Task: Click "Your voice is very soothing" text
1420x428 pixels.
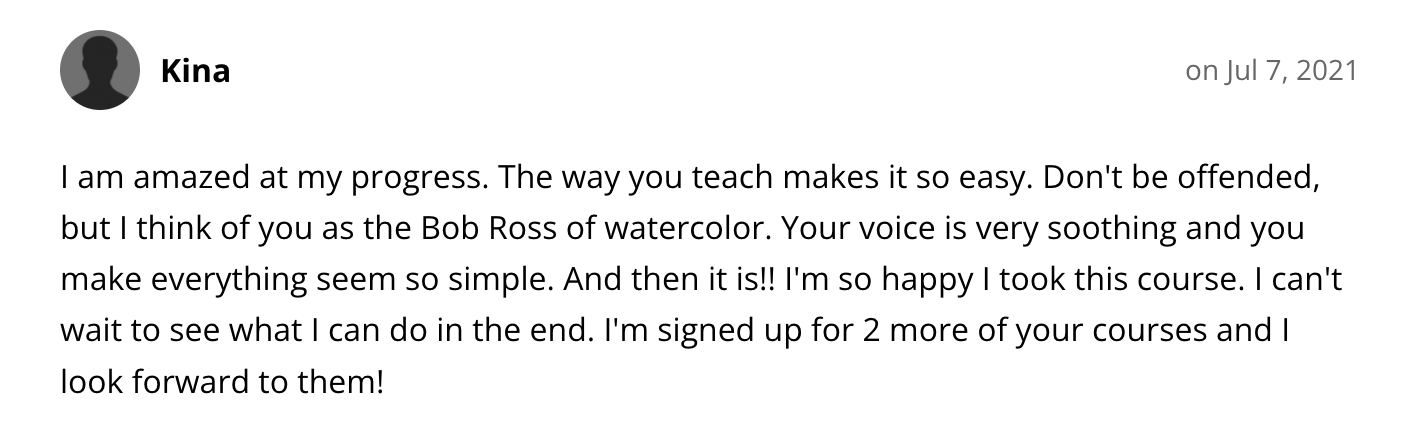Action: (x=968, y=229)
